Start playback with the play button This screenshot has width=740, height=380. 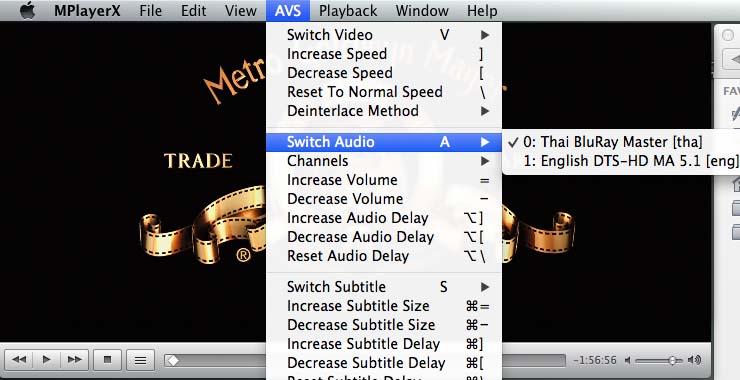[x=46, y=360]
